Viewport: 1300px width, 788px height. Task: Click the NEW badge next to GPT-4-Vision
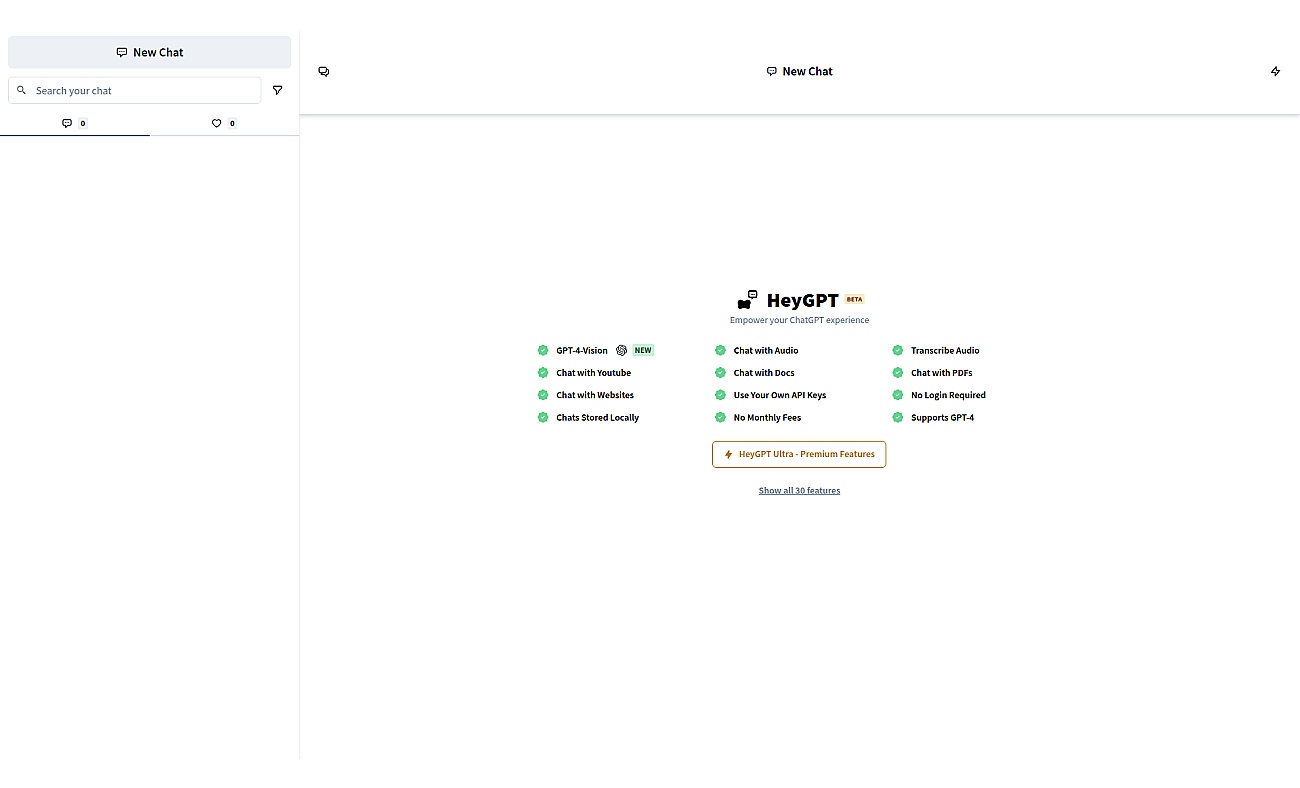tap(643, 350)
